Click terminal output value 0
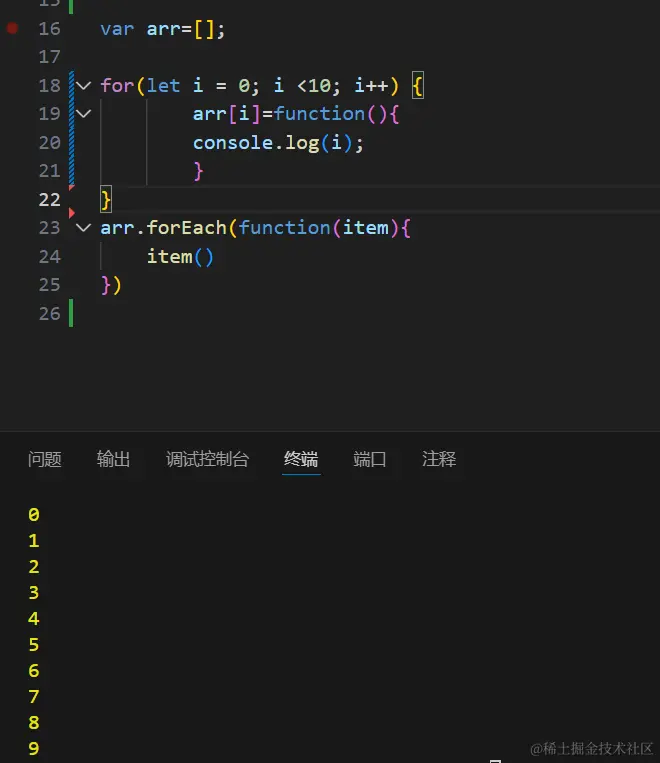The image size is (660, 763). (x=34, y=514)
